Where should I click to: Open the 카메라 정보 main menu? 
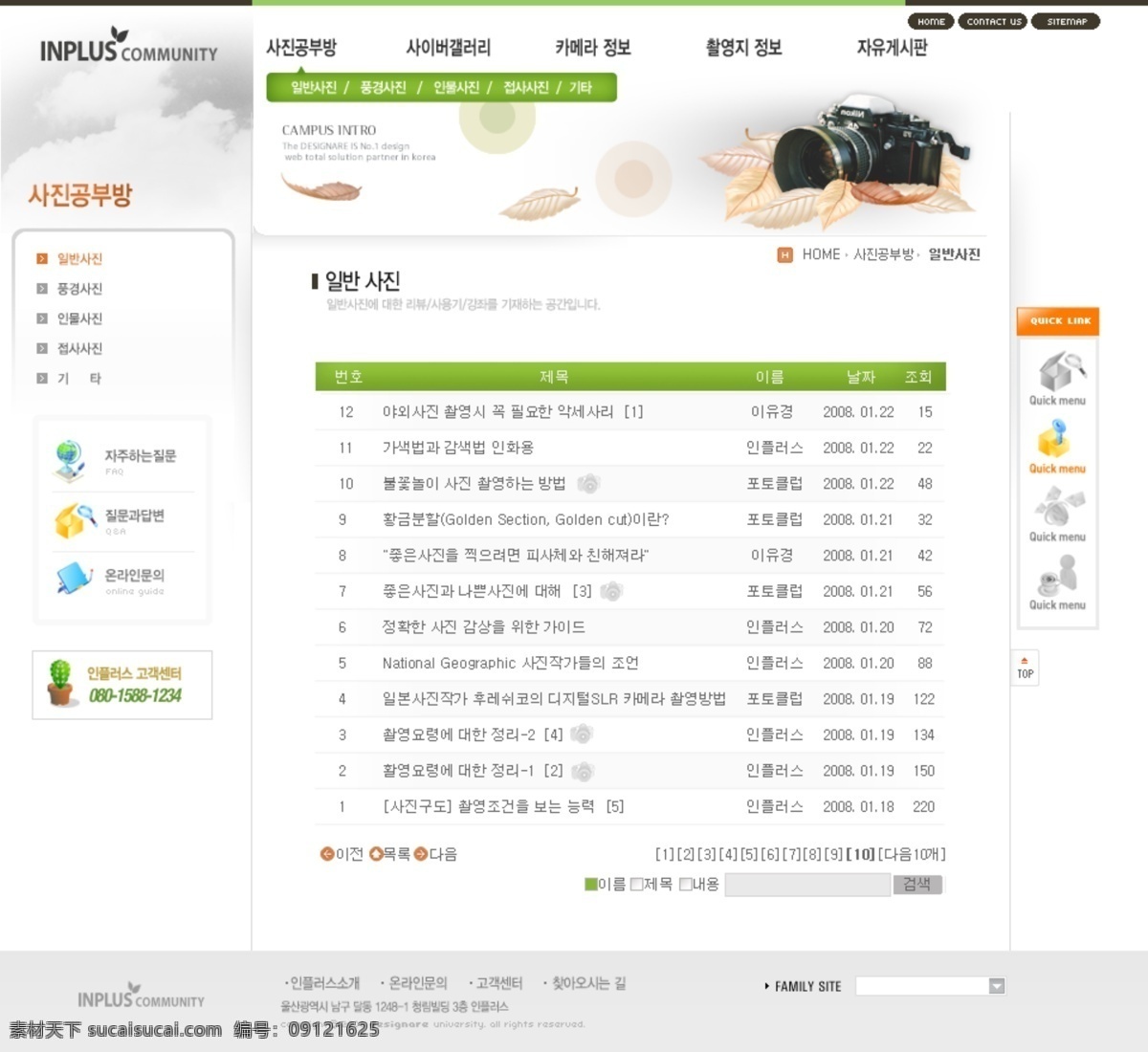(593, 48)
